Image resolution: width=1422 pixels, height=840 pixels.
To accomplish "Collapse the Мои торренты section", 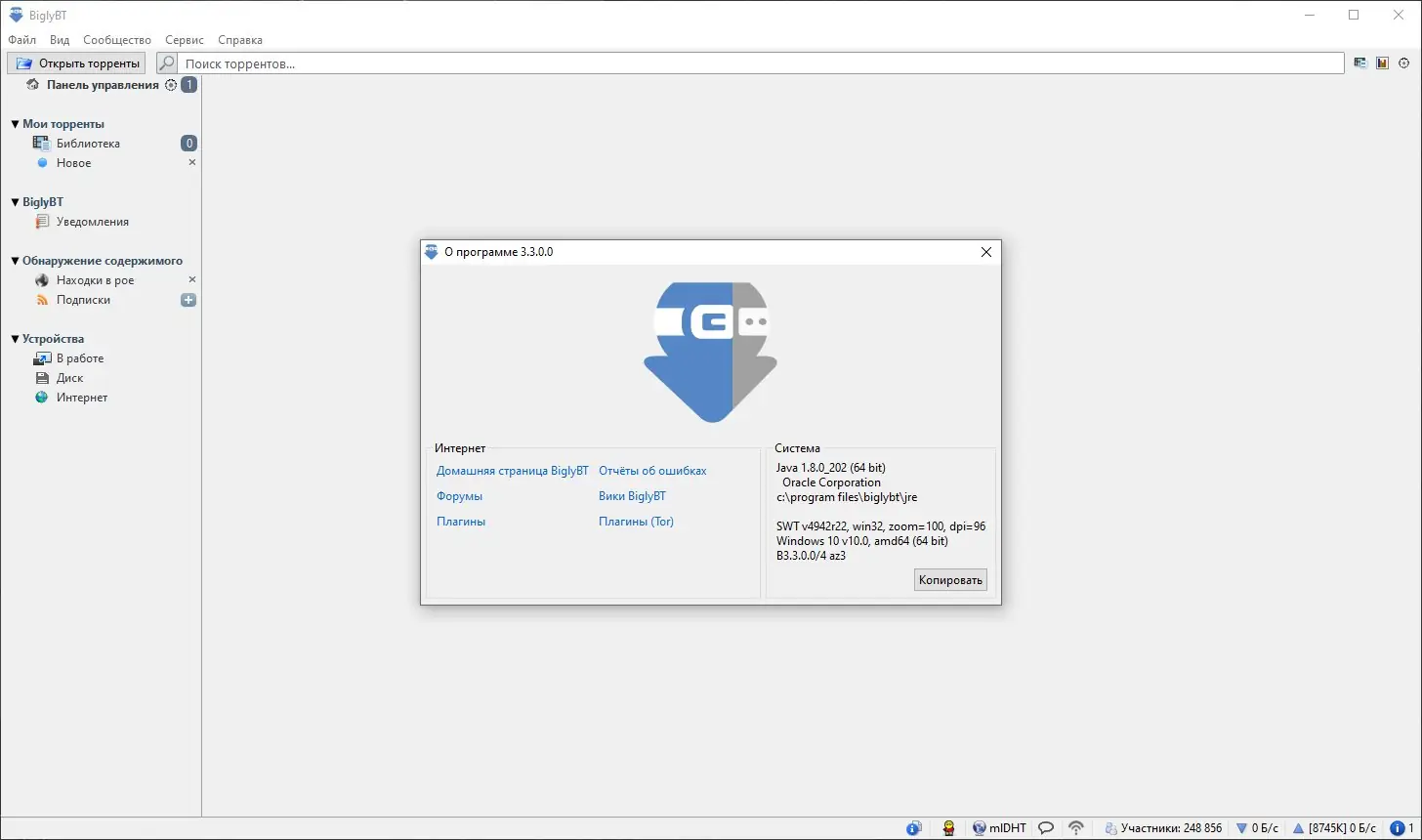I will 15,124.
